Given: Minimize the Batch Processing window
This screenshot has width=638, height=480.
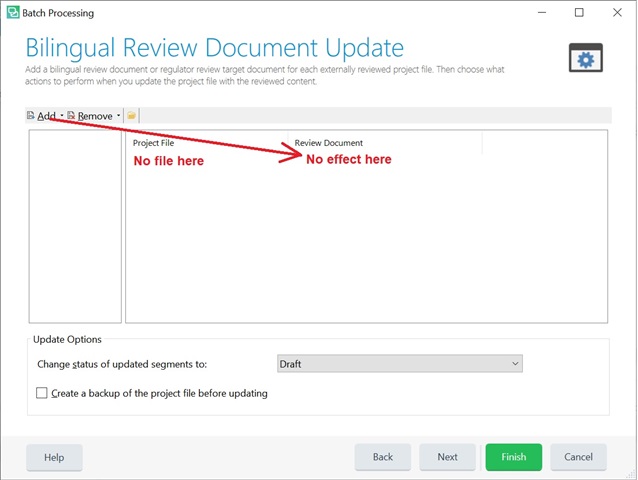Looking at the screenshot, I should [542, 13].
